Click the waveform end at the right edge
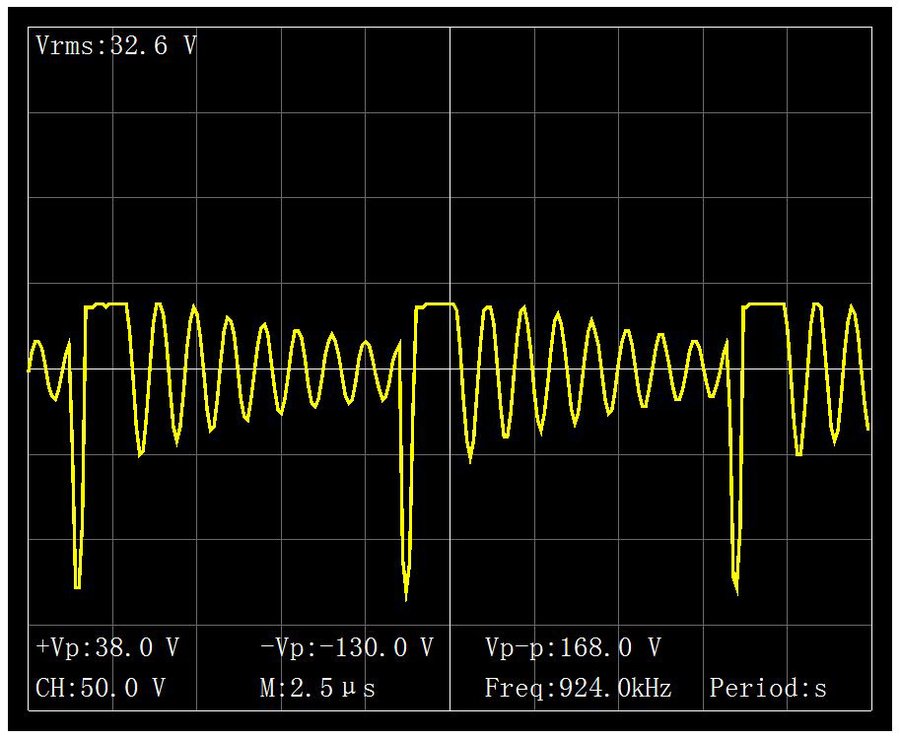The height and width of the screenshot is (738, 900). 868,429
